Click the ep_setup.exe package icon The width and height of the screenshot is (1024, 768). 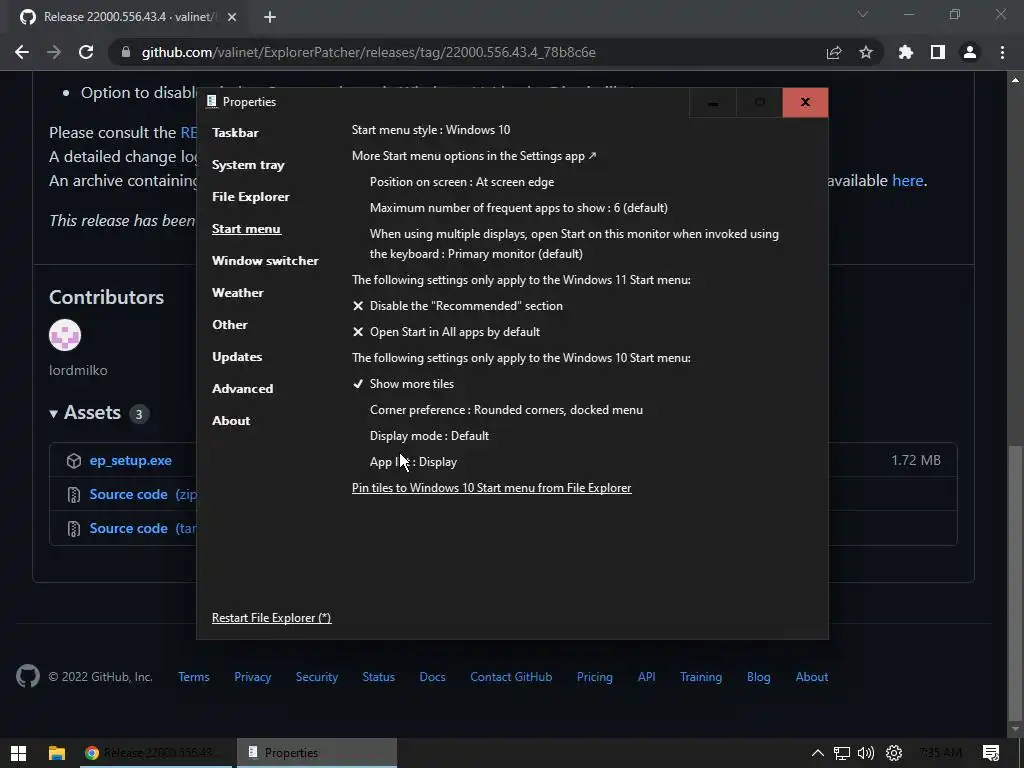click(x=74, y=460)
